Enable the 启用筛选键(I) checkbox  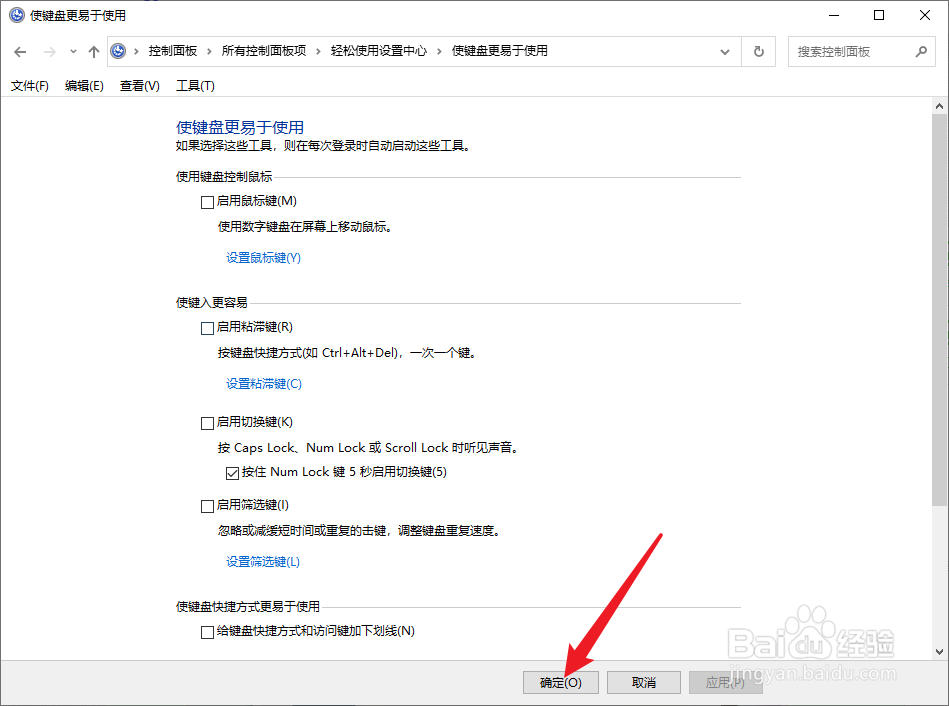[207, 505]
